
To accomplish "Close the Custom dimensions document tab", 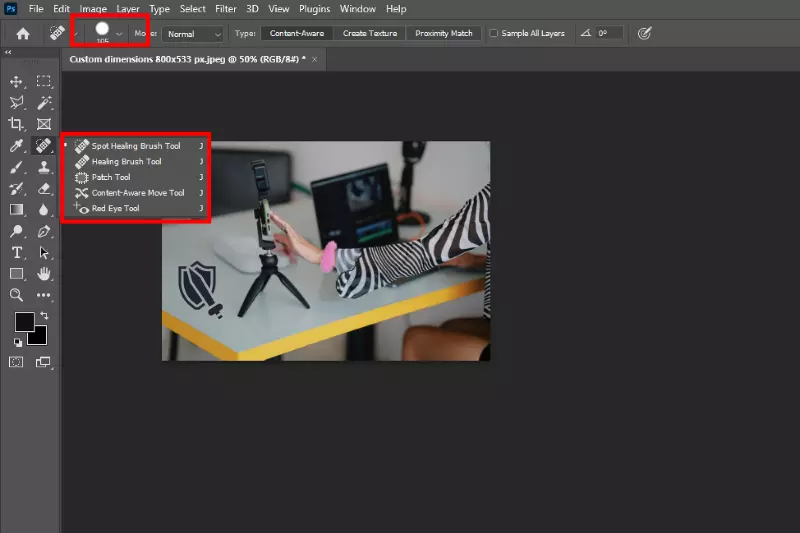I will [x=315, y=60].
